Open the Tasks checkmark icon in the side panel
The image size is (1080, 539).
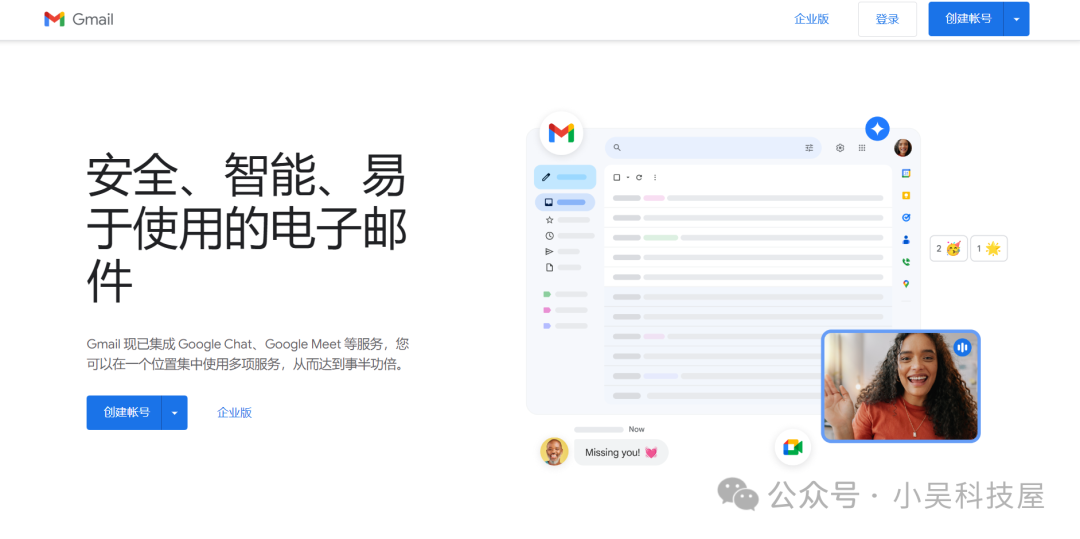906,218
